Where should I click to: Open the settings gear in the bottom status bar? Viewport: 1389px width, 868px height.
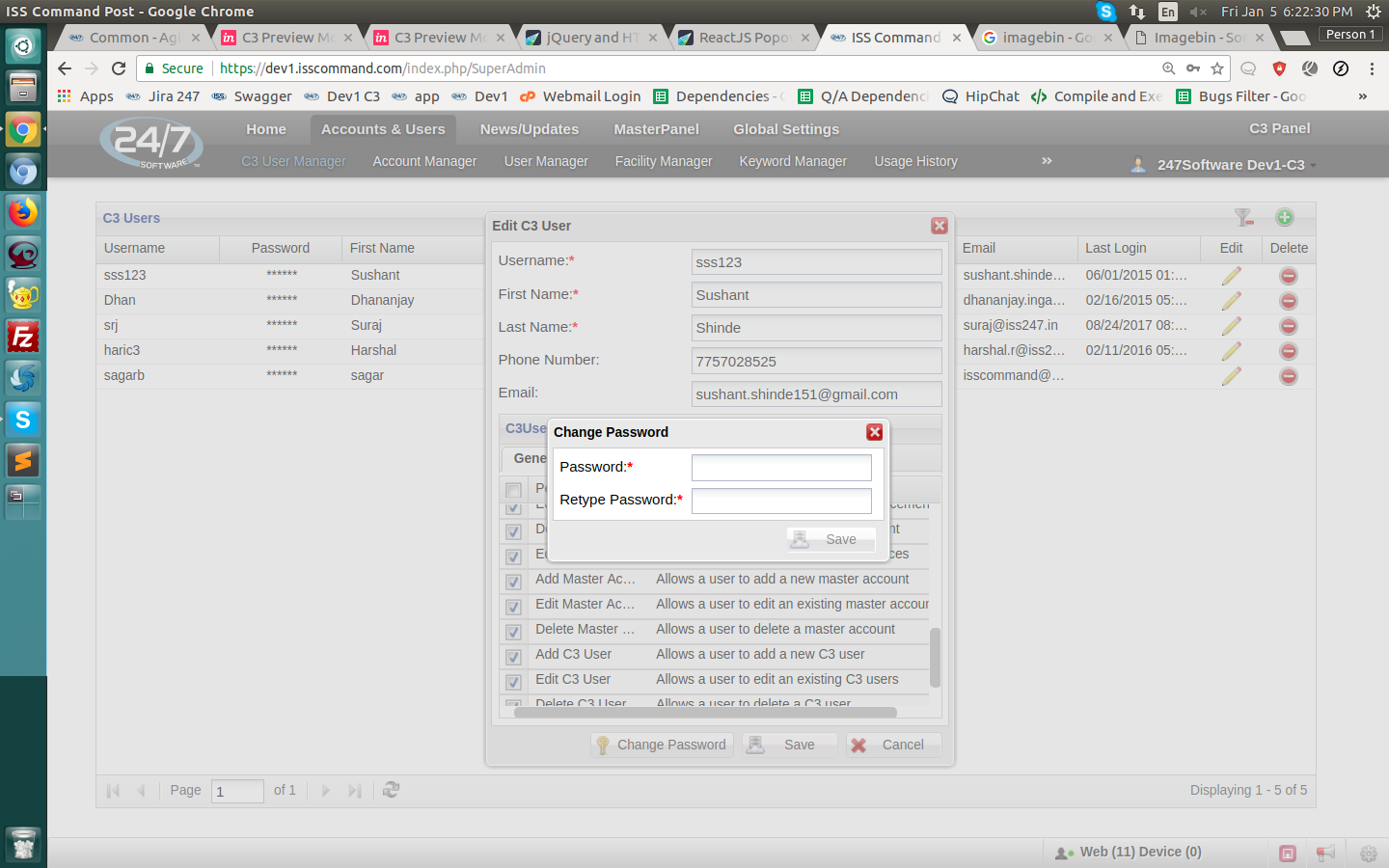(1368, 854)
